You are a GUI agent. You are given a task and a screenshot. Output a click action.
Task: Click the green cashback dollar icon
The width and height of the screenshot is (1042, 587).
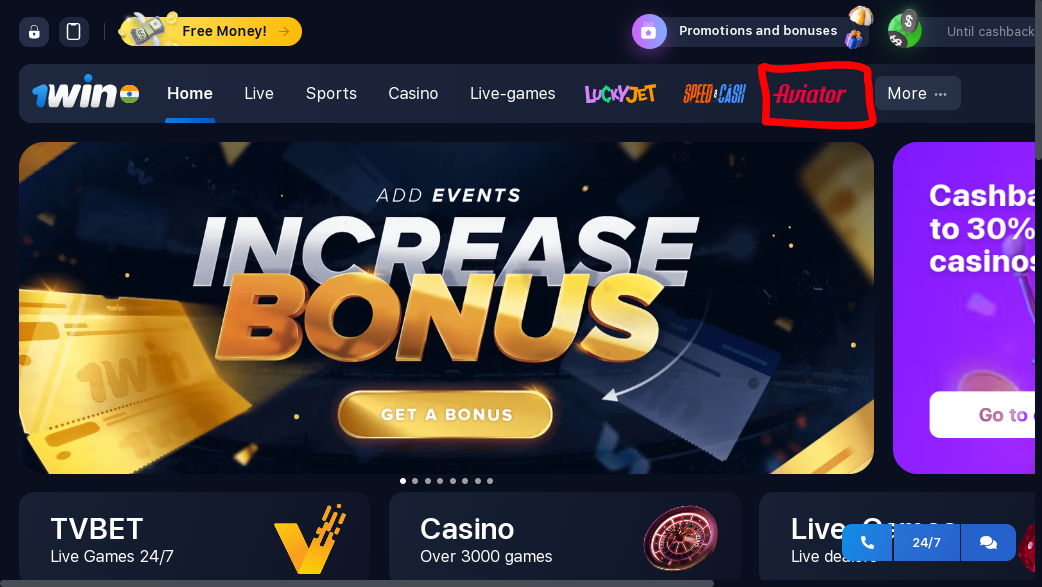[x=904, y=31]
